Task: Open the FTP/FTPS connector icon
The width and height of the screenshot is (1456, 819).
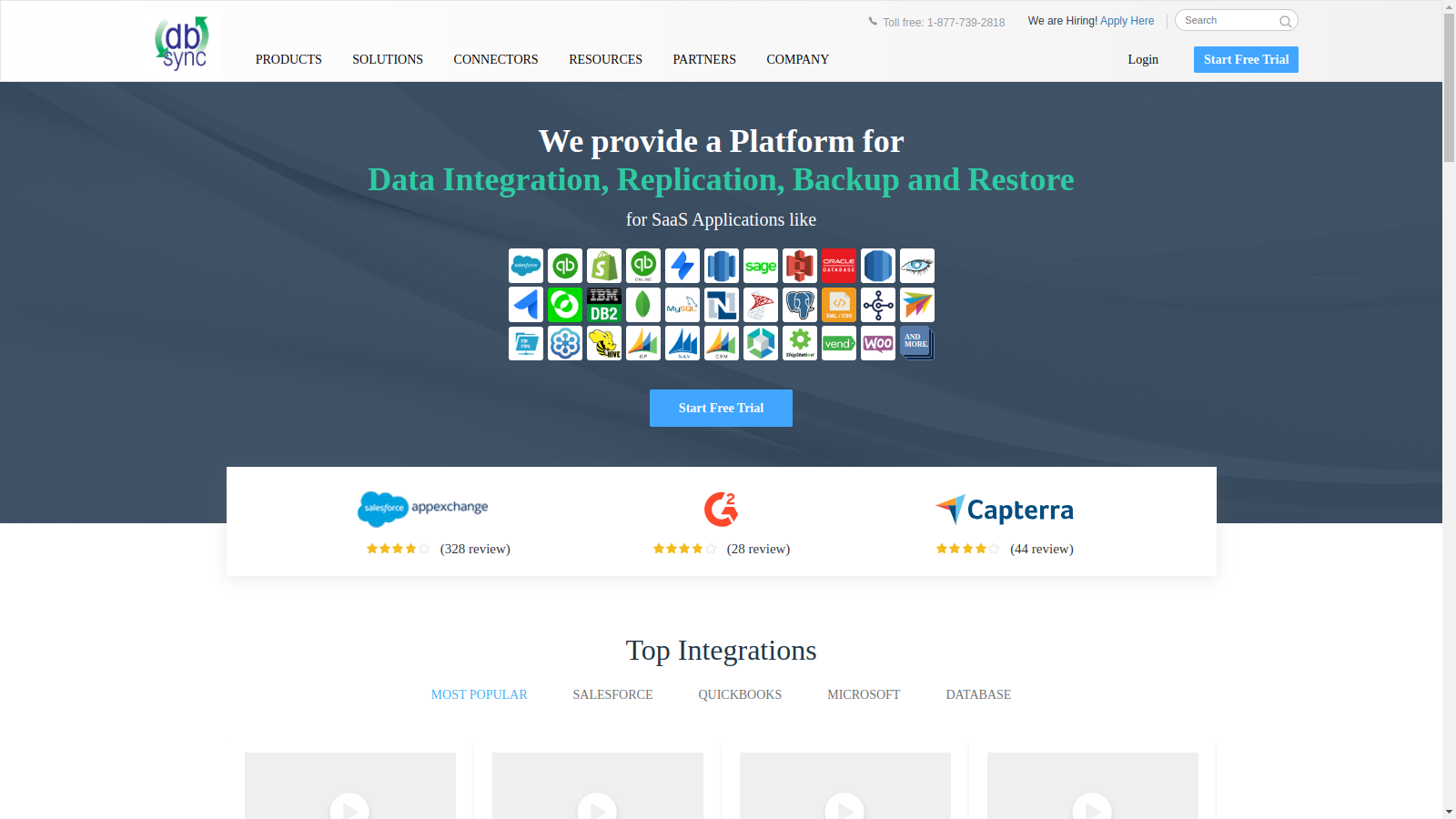Action: click(x=526, y=343)
